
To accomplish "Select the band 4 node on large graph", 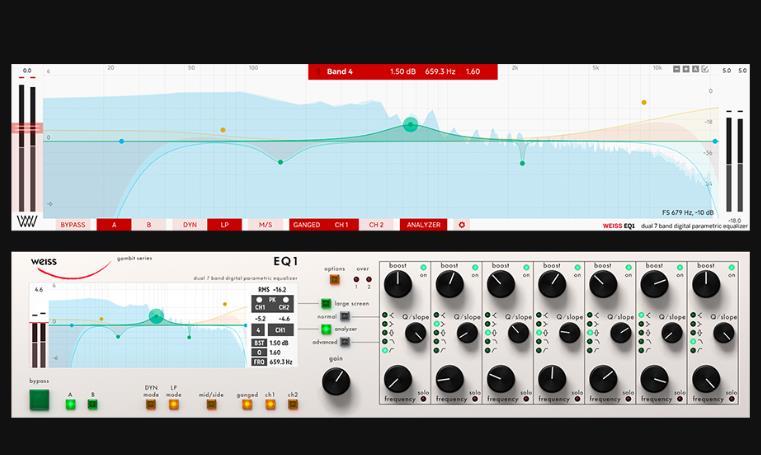I will (x=411, y=125).
